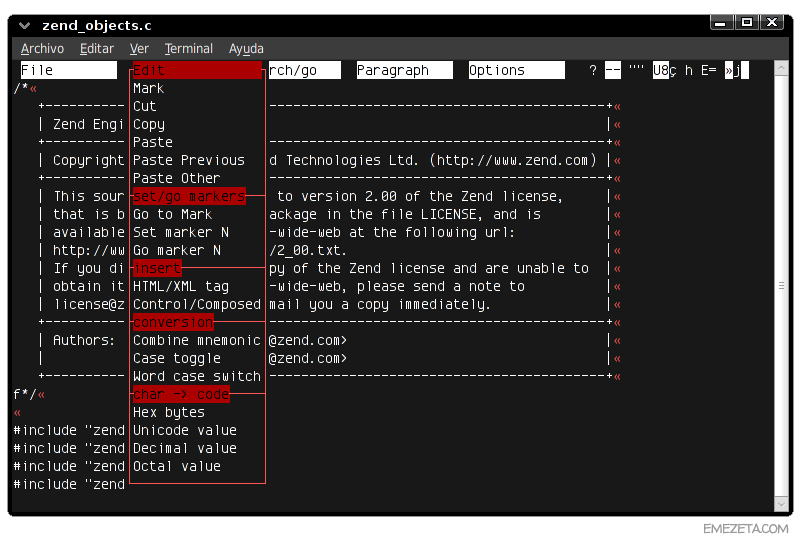Image resolution: width=800 pixels, height=541 pixels.
Task: Click 'Technologies Ltd.' copyright text
Action: click(353, 160)
